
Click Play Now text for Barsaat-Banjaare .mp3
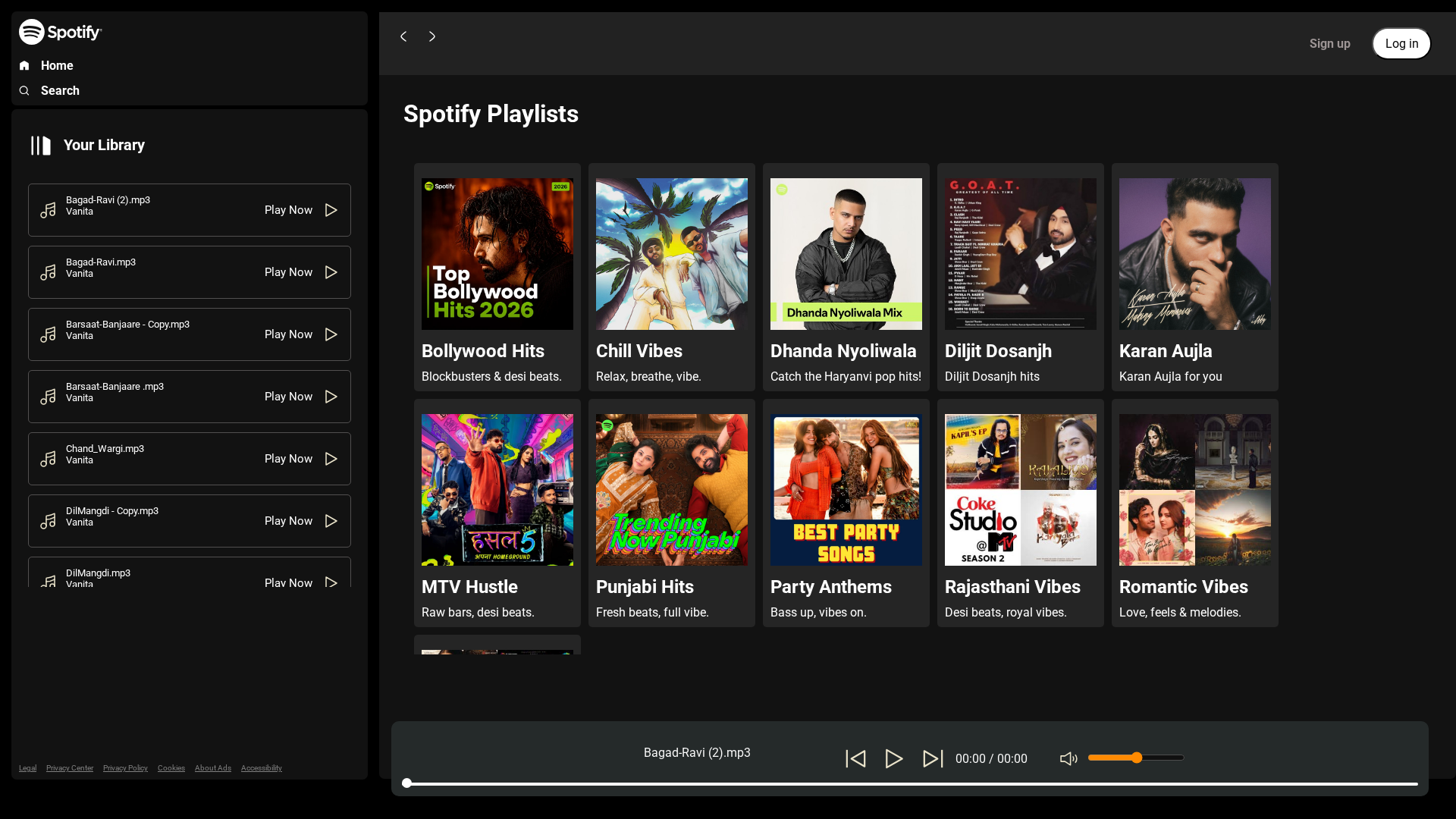coord(288,397)
